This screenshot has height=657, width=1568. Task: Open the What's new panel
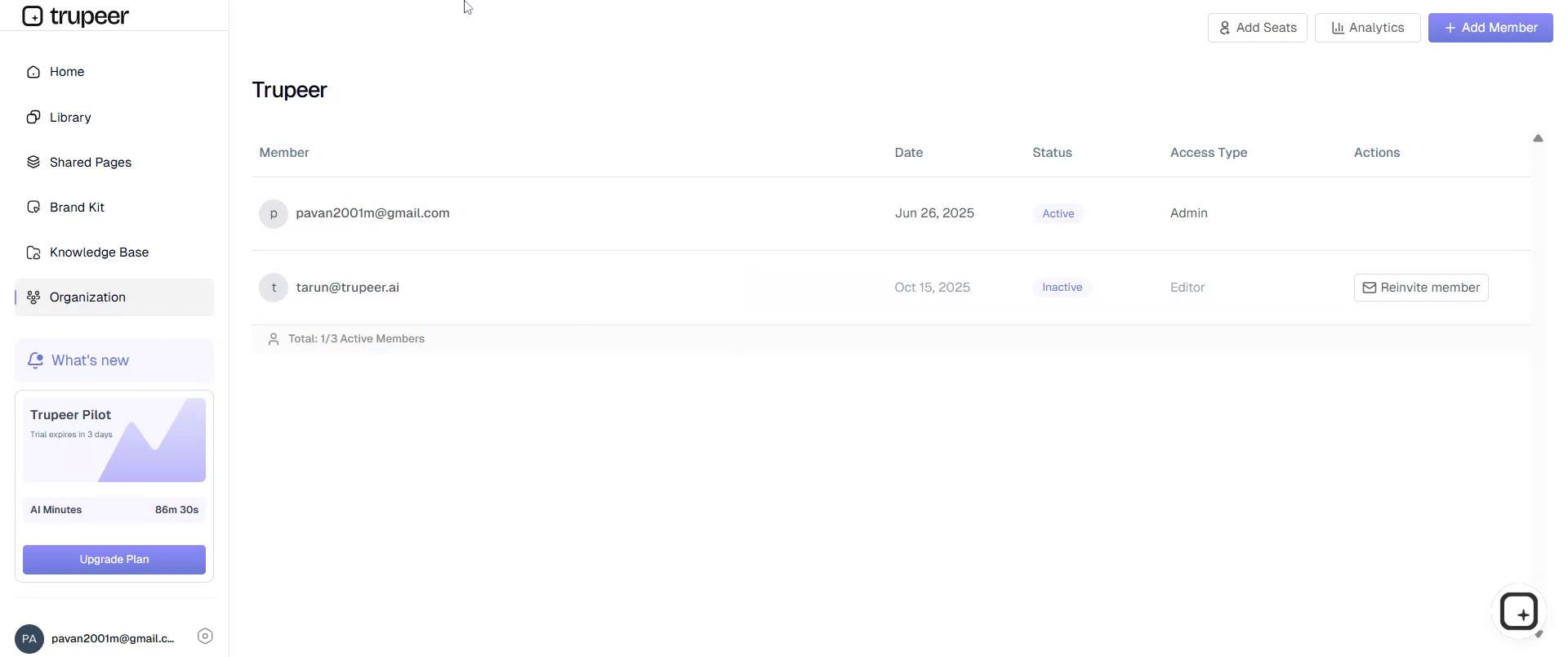114,360
